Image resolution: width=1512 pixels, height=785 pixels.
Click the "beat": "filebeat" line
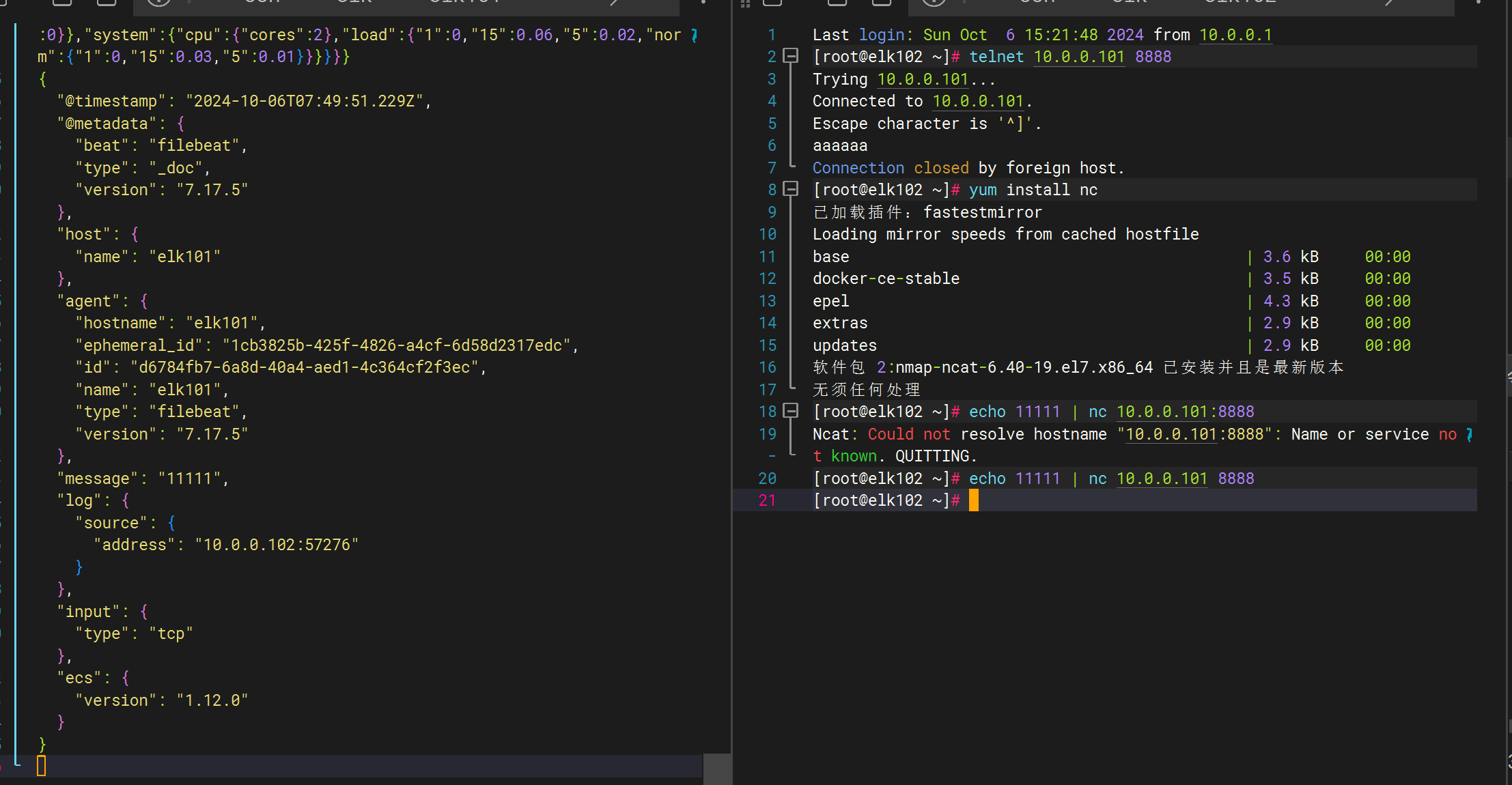(x=161, y=145)
